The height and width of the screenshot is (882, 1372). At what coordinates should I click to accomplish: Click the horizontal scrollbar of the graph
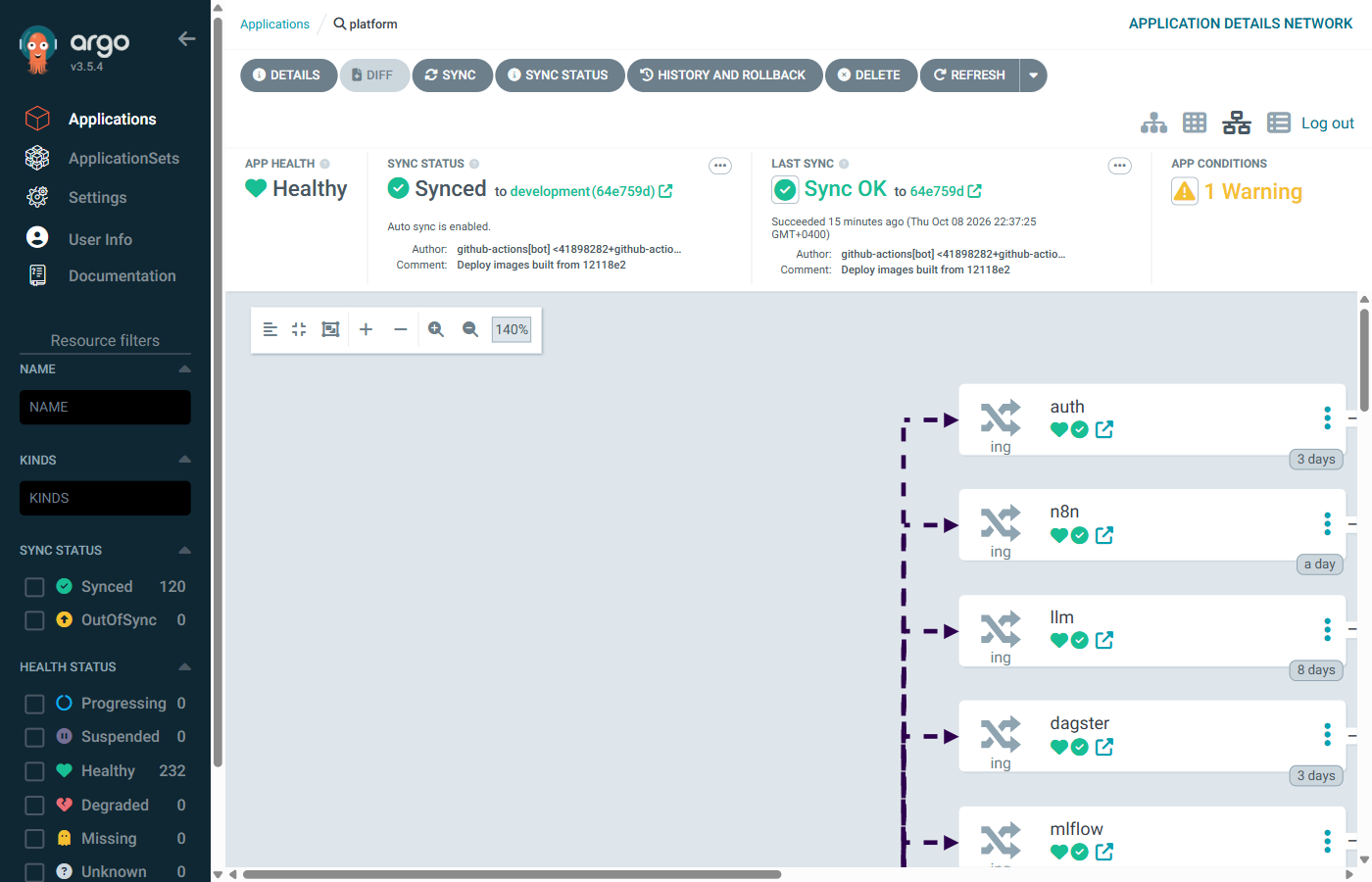pyautogui.click(x=512, y=874)
